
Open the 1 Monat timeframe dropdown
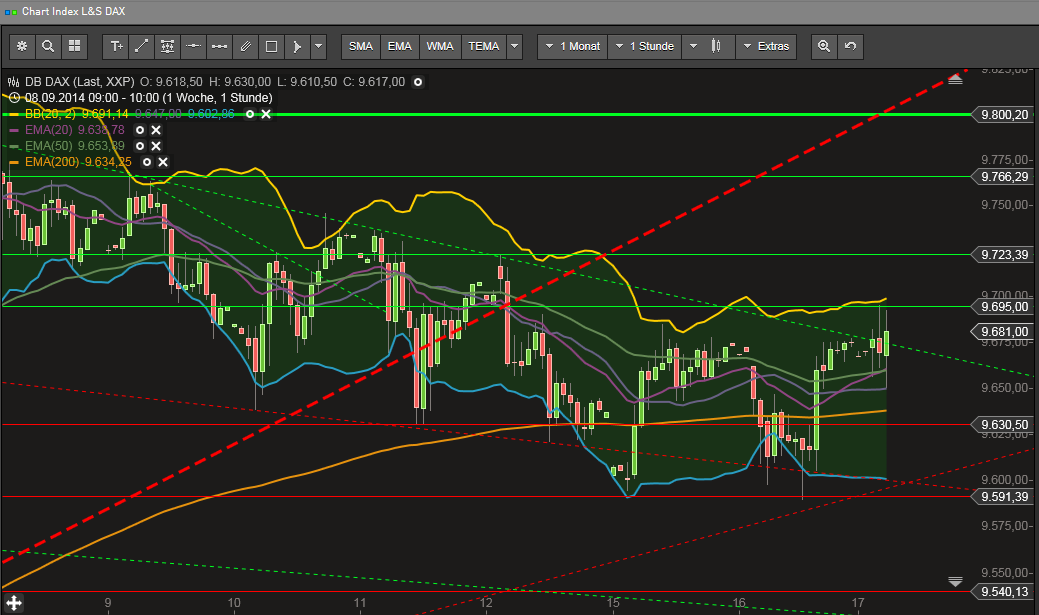click(571, 46)
